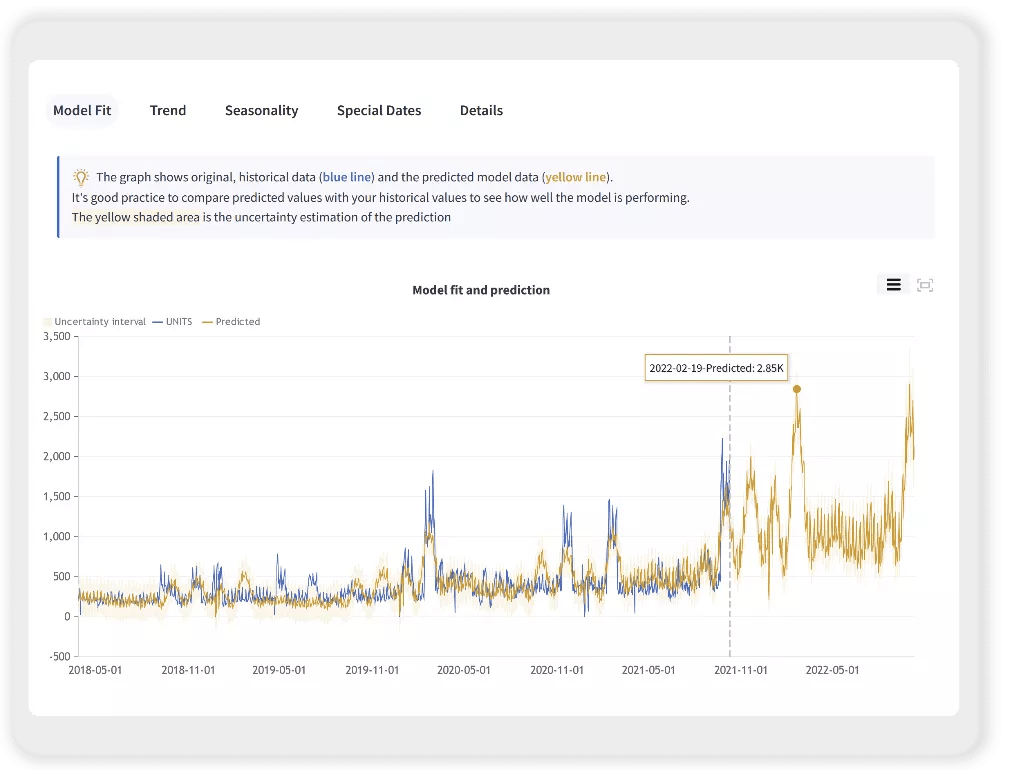Click the 2022-02-19 Predicted tooltip
This screenshot has width=1023, height=782.
tap(716, 368)
